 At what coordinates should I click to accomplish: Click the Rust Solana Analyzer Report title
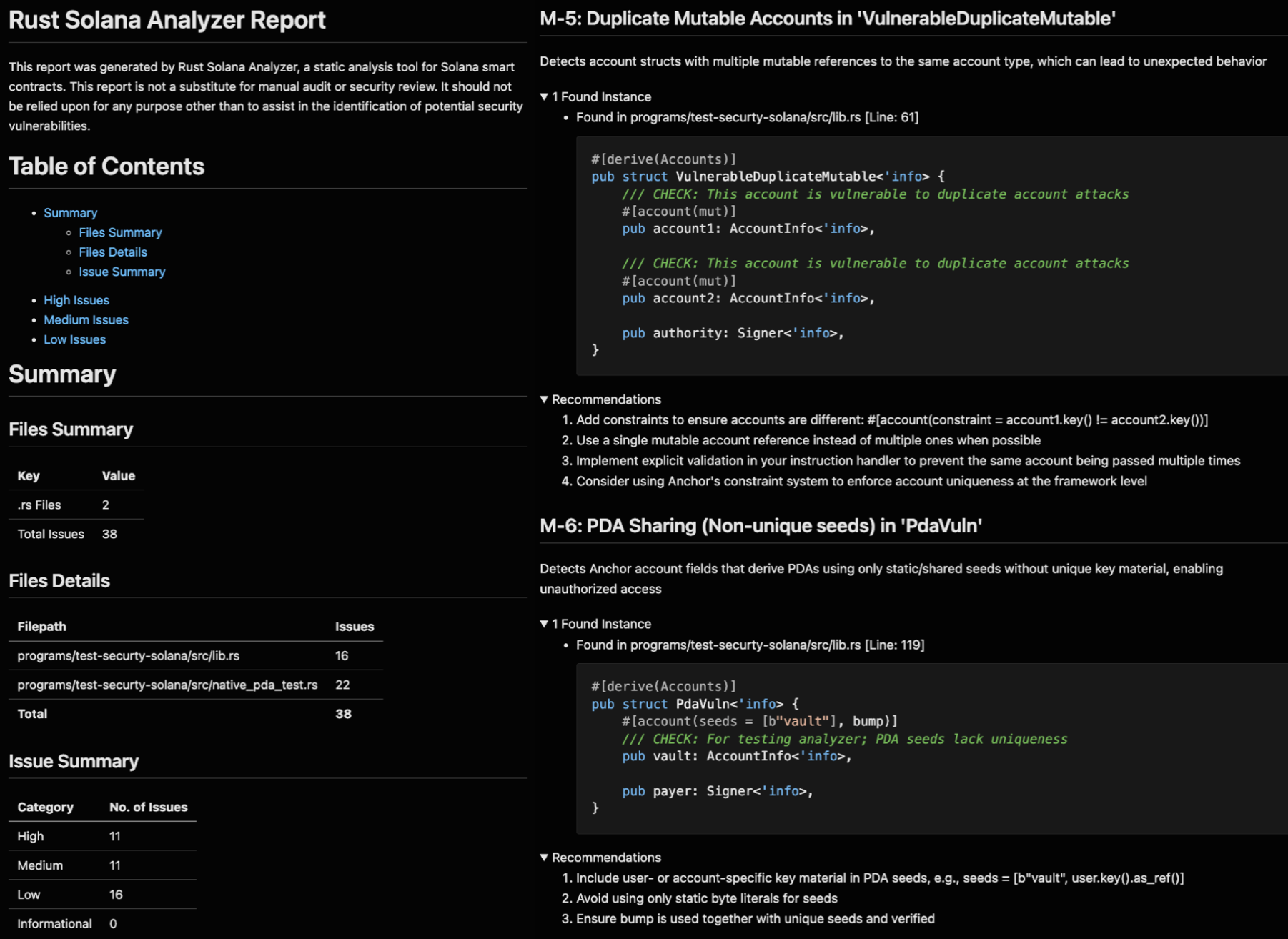point(166,19)
